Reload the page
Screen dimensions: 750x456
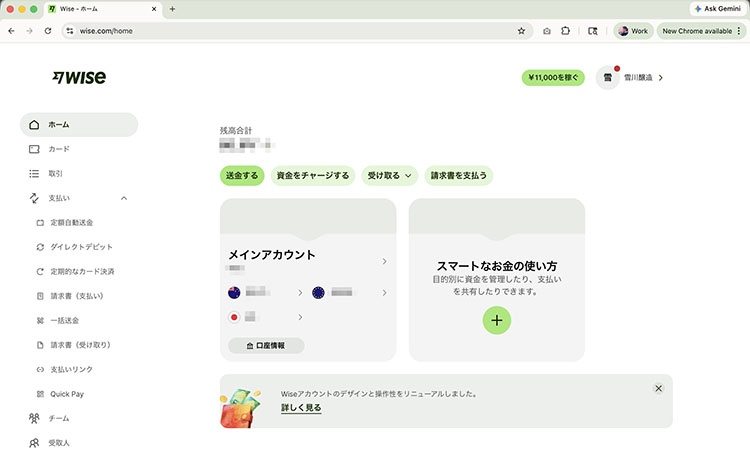(48, 31)
